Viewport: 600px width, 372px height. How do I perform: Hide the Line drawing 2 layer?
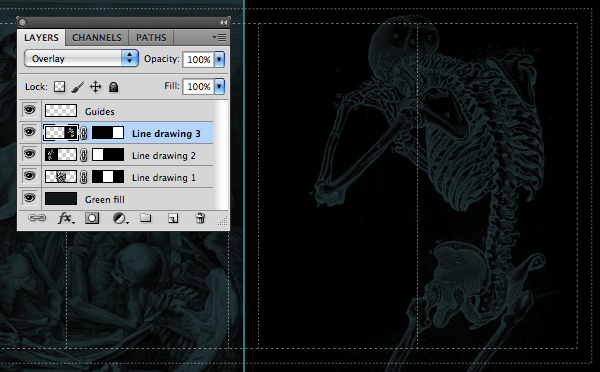[x=29, y=155]
